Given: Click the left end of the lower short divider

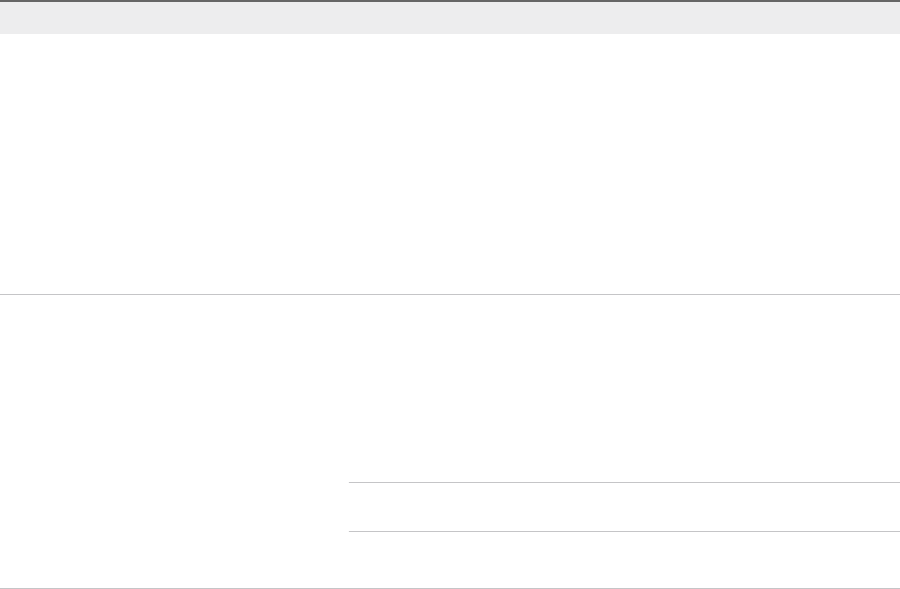Looking at the screenshot, I should pyautogui.click(x=353, y=531).
